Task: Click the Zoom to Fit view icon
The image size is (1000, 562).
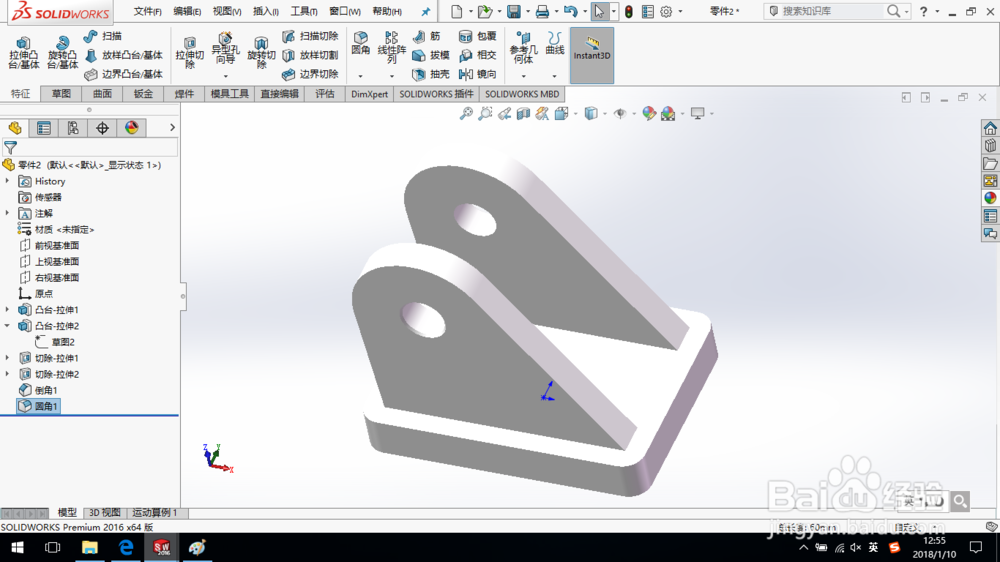Action: (466, 114)
